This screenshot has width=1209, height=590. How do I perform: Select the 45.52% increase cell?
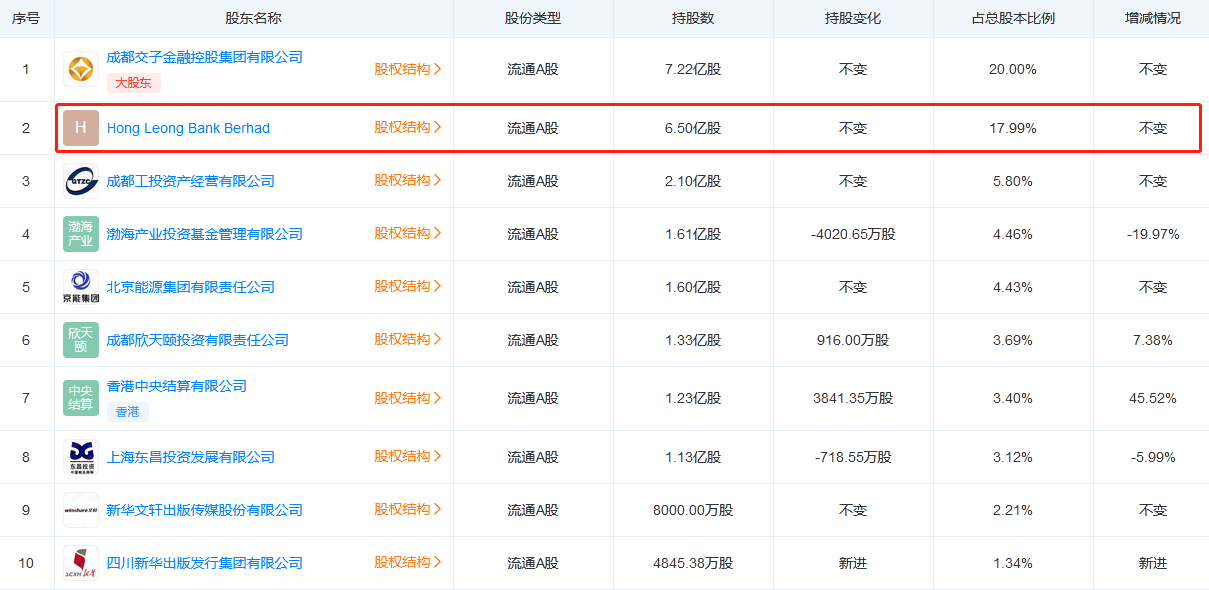coord(1153,398)
